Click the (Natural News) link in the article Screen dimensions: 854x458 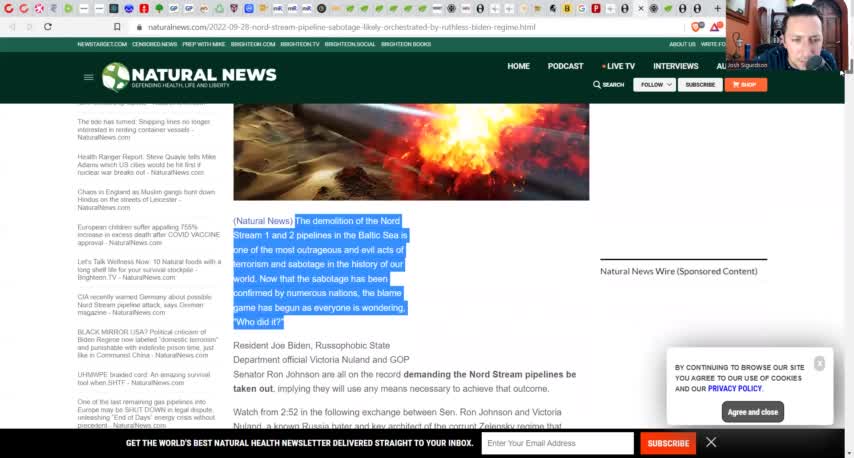[263, 221]
